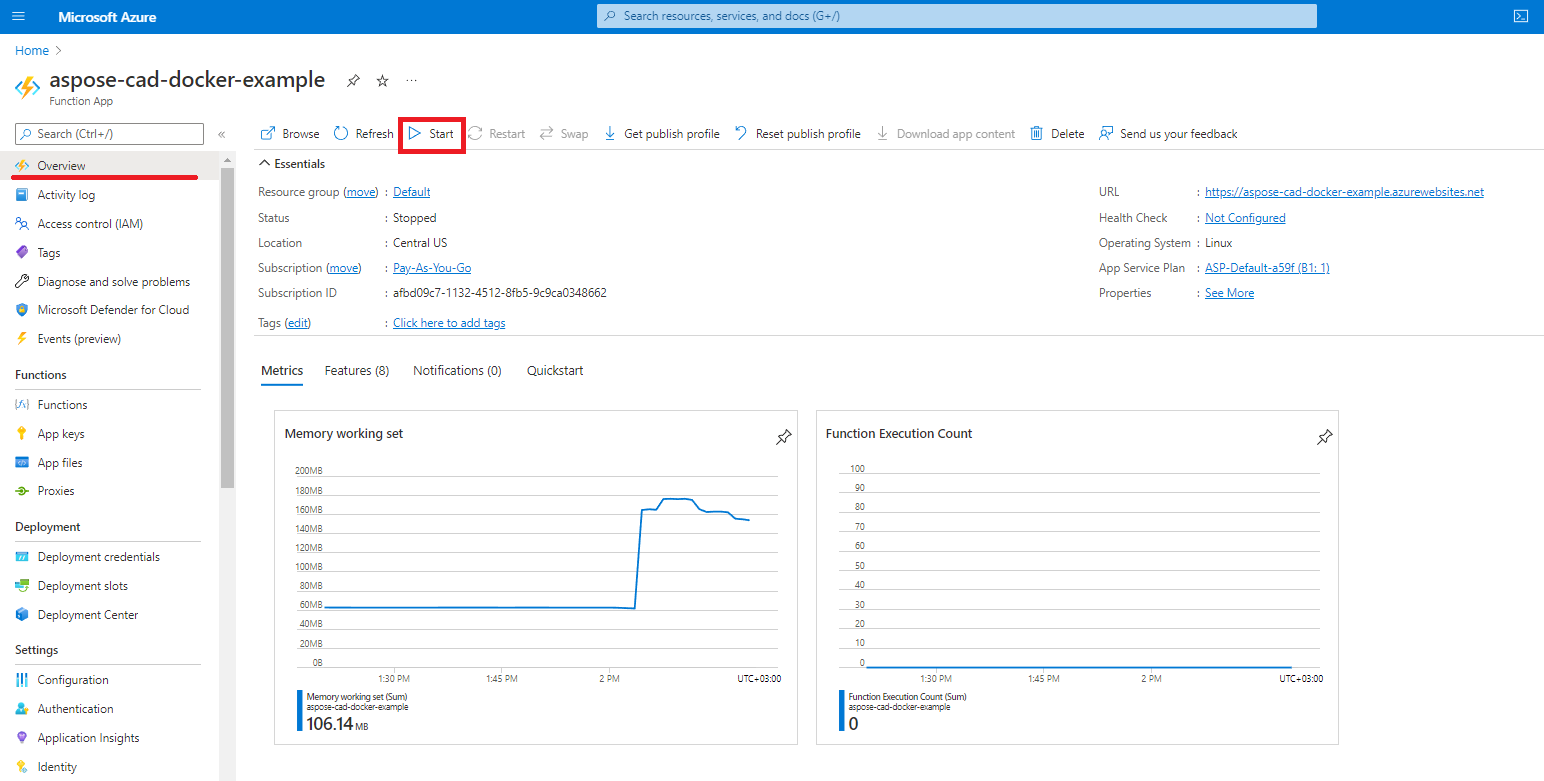Screen dimensions: 1544x781
Task: Collapse the left sidebar with the double chevron
Action: tap(221, 134)
